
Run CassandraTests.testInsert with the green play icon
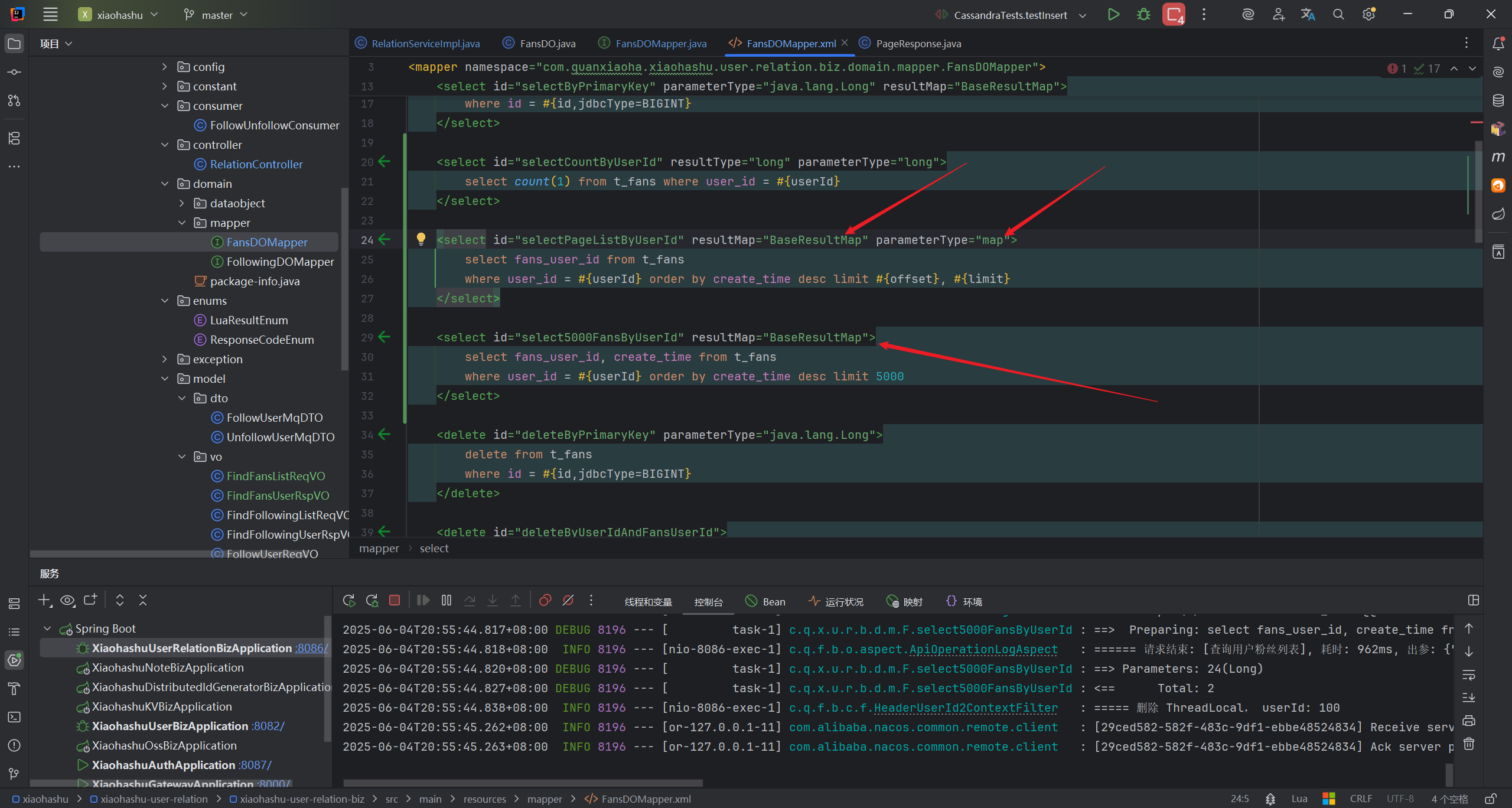pyautogui.click(x=1113, y=14)
